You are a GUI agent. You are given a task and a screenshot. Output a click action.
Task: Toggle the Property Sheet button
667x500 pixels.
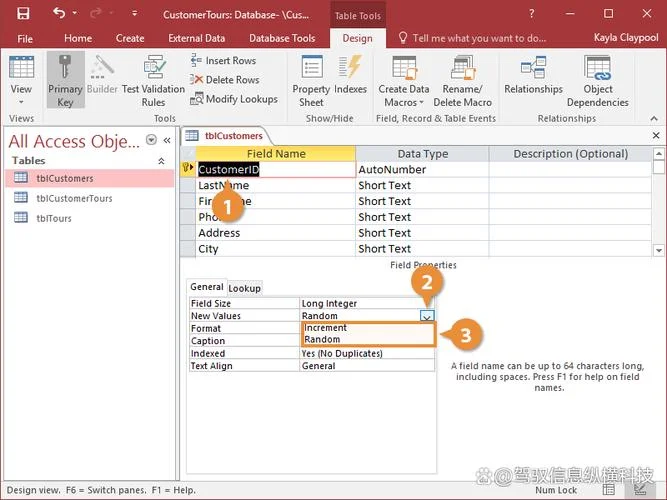(311, 81)
